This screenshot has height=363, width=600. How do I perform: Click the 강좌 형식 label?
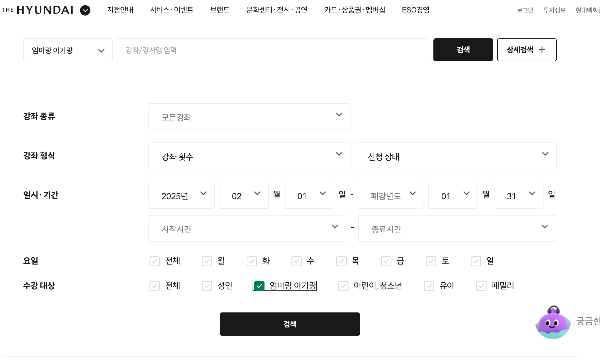(39, 156)
